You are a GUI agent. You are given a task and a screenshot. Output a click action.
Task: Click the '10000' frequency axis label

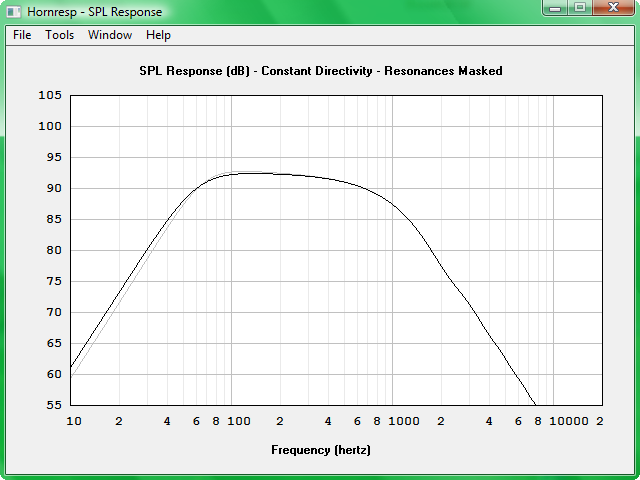[569, 421]
